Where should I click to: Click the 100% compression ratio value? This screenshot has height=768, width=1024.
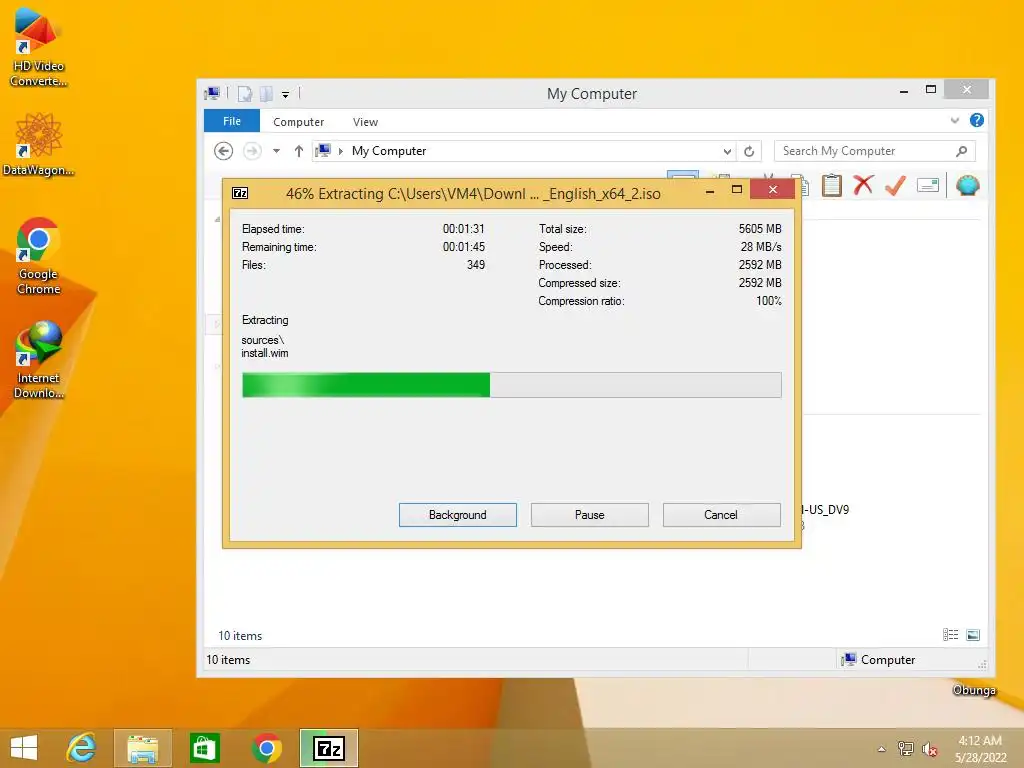(769, 301)
